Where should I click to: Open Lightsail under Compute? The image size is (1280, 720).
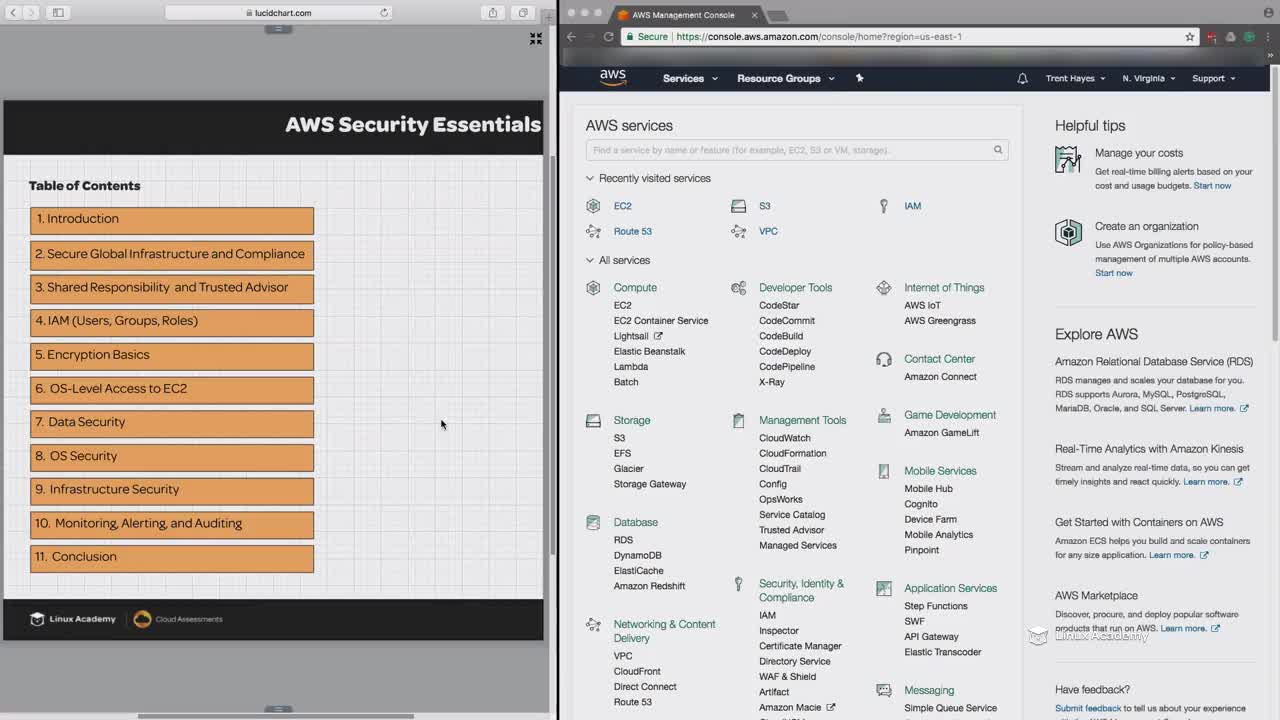pyautogui.click(x=631, y=336)
